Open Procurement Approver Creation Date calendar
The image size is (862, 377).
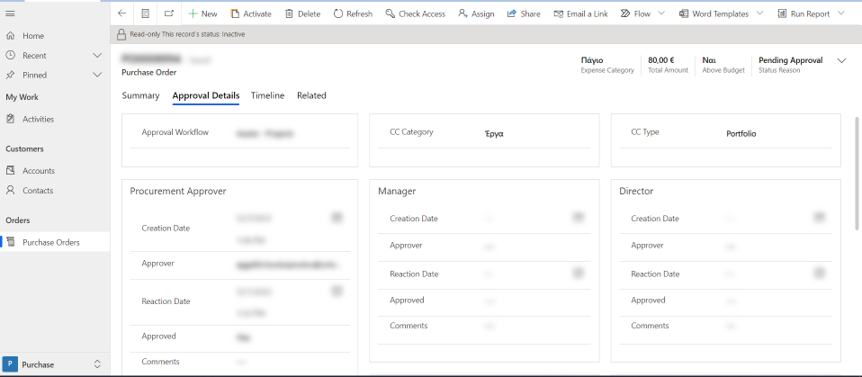(x=336, y=218)
